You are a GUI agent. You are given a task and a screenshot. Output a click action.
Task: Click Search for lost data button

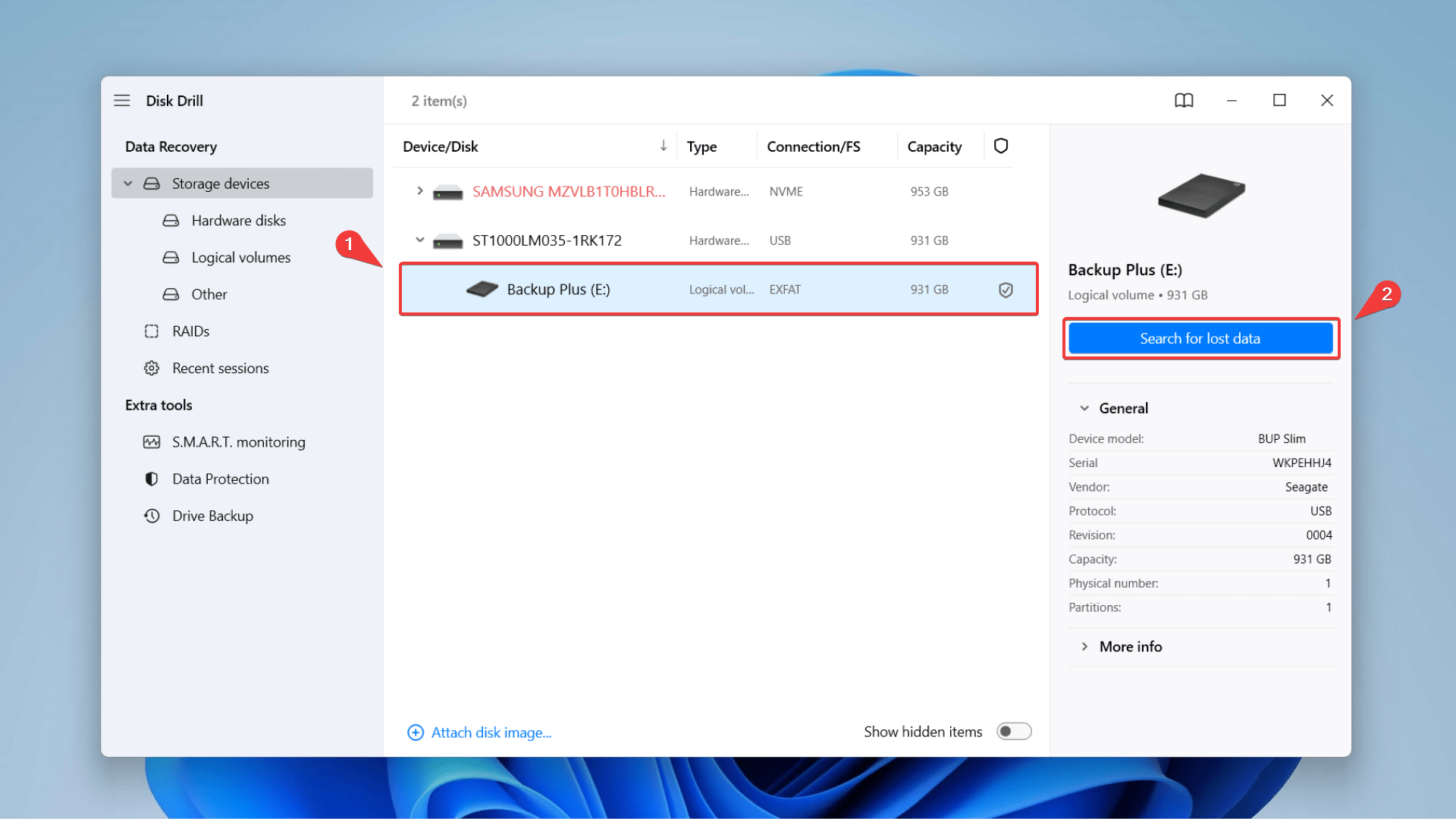tap(1200, 338)
